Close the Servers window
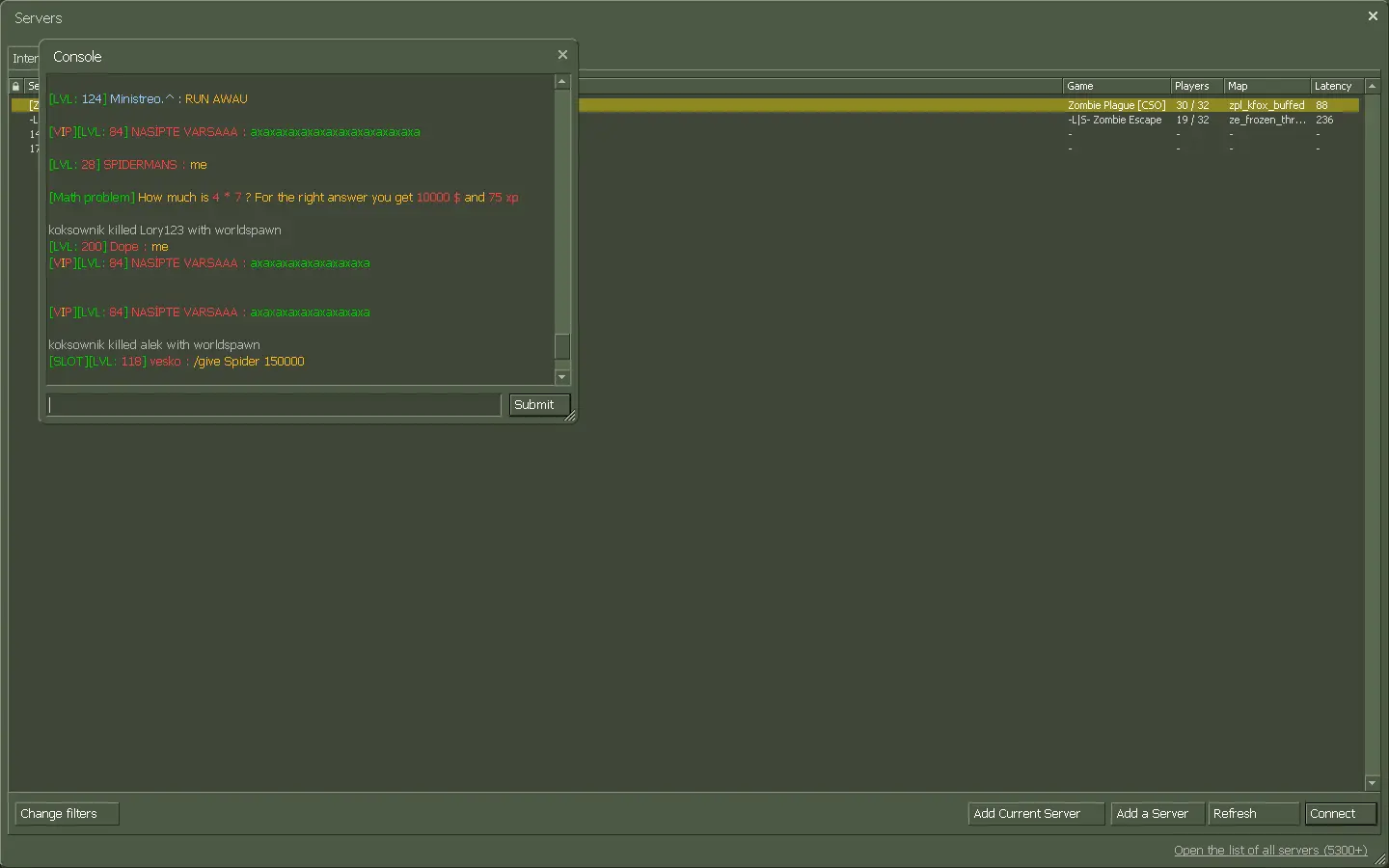The image size is (1389, 868). tap(1373, 16)
